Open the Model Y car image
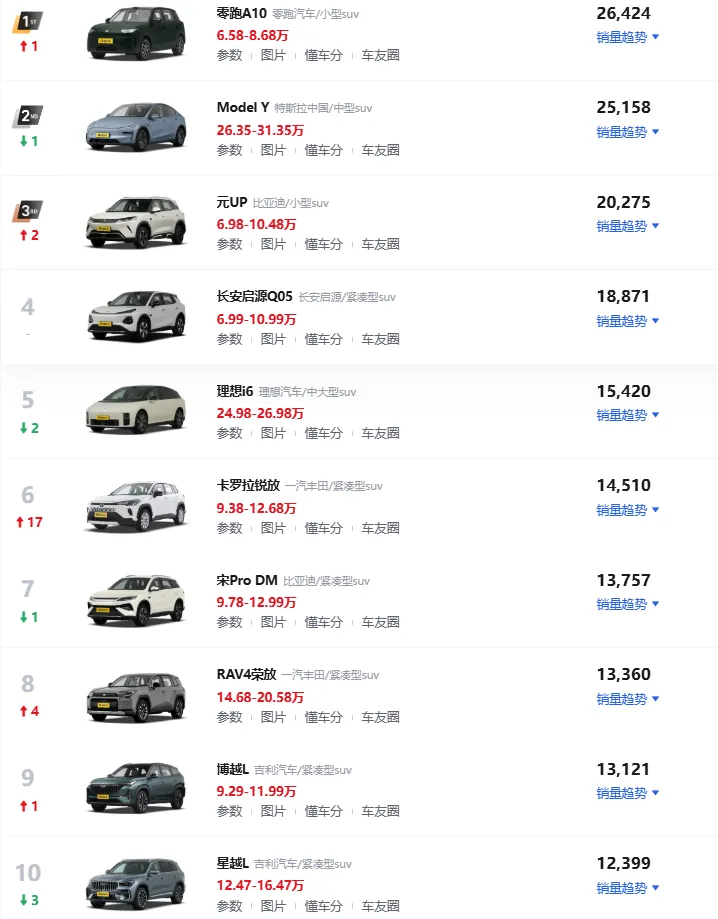 (136, 127)
